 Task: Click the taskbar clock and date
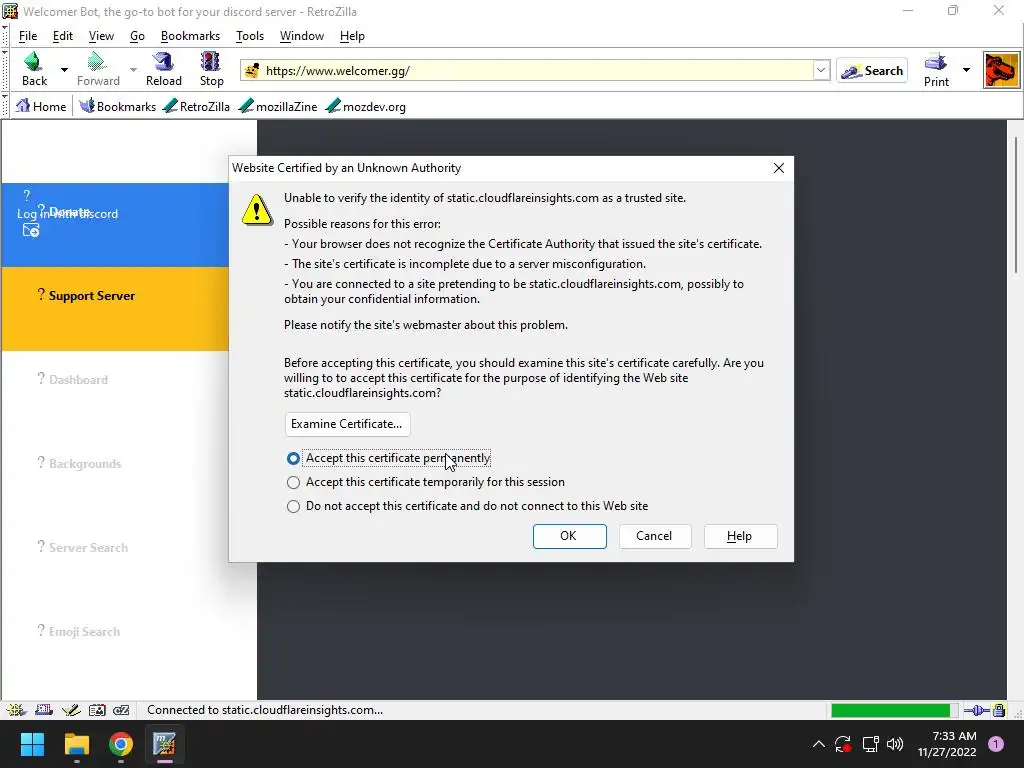(947, 744)
